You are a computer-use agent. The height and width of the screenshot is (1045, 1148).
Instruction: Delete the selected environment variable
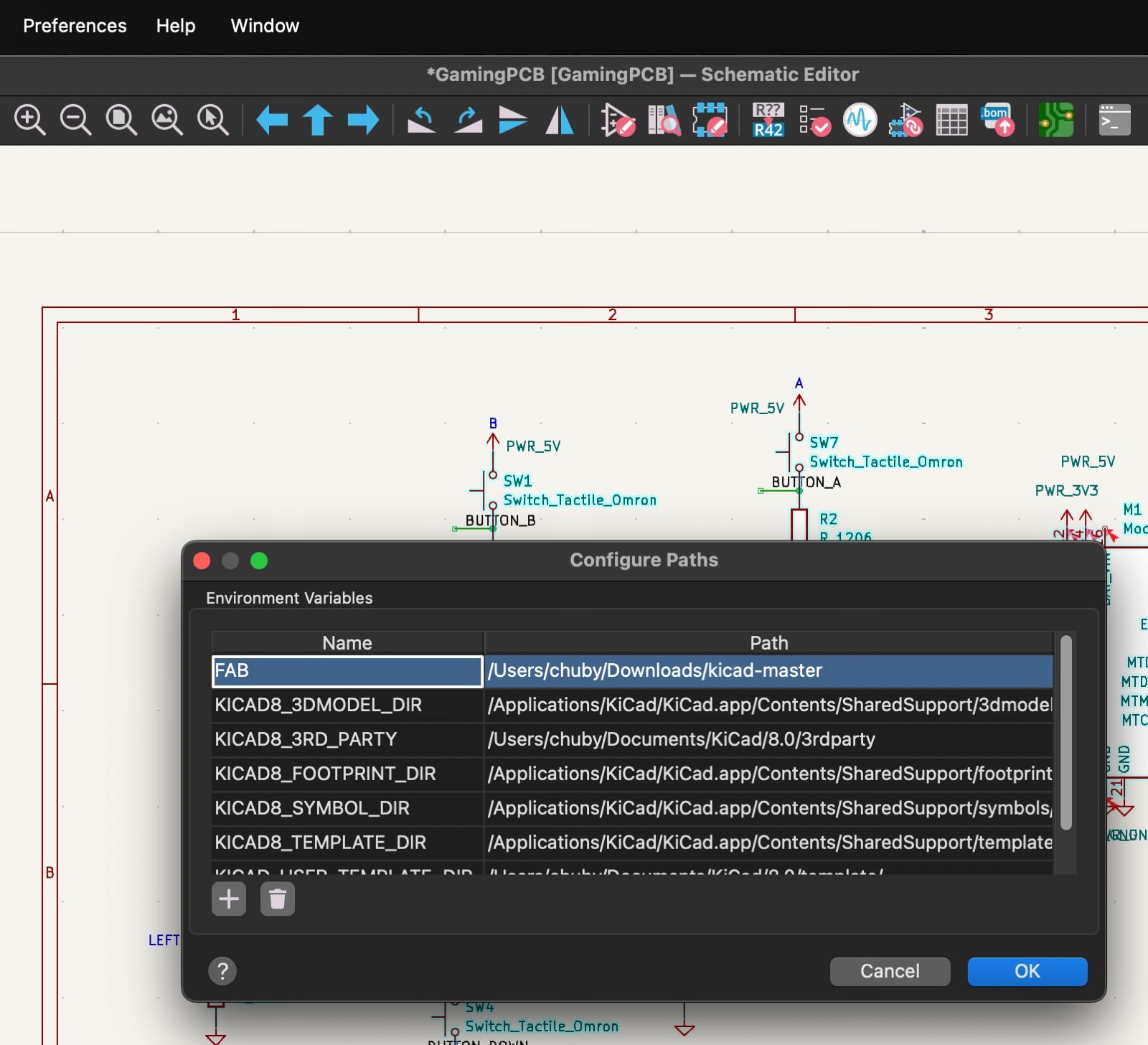pos(278,899)
